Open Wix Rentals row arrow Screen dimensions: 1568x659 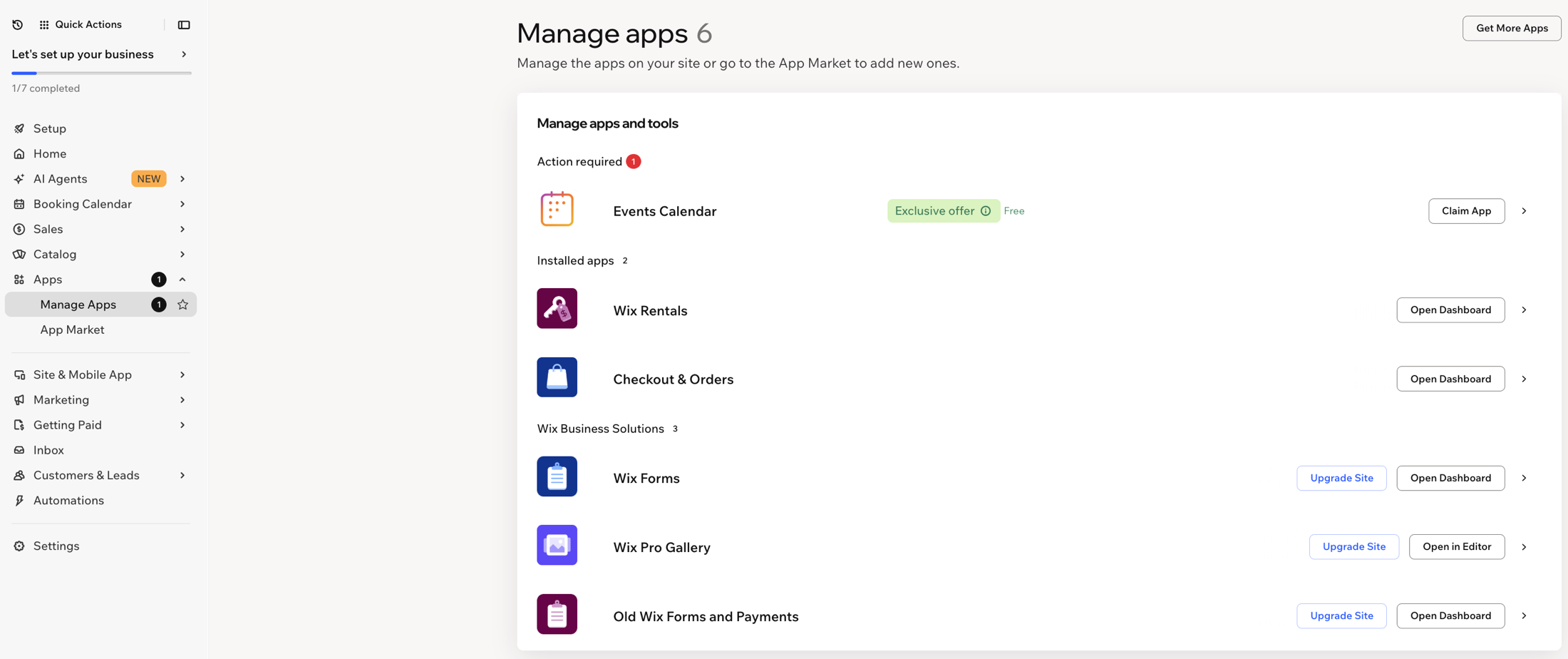point(1524,310)
